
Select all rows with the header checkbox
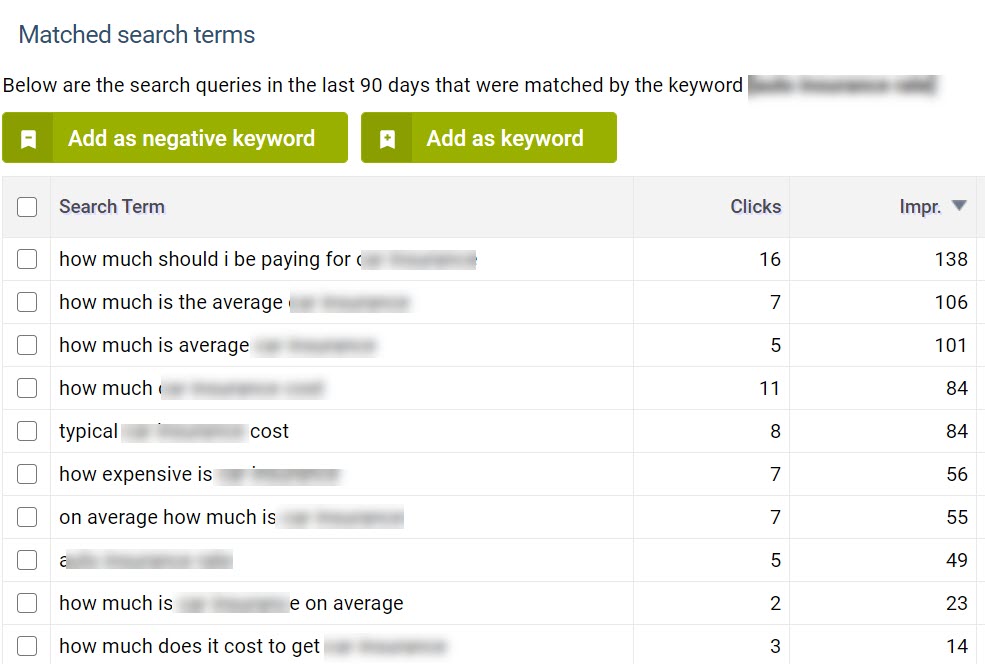pyautogui.click(x=27, y=206)
